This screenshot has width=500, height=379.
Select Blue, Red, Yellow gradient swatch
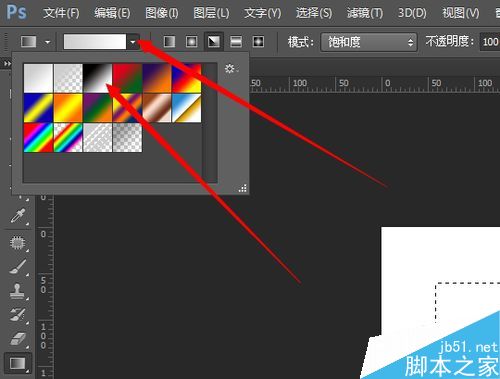pyautogui.click(x=187, y=78)
